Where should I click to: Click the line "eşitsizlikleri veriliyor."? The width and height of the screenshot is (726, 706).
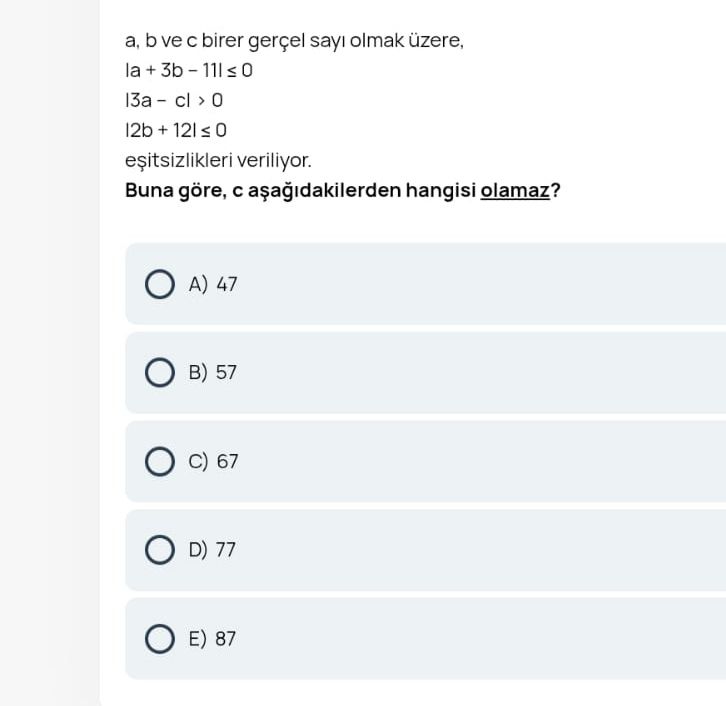coord(218,160)
